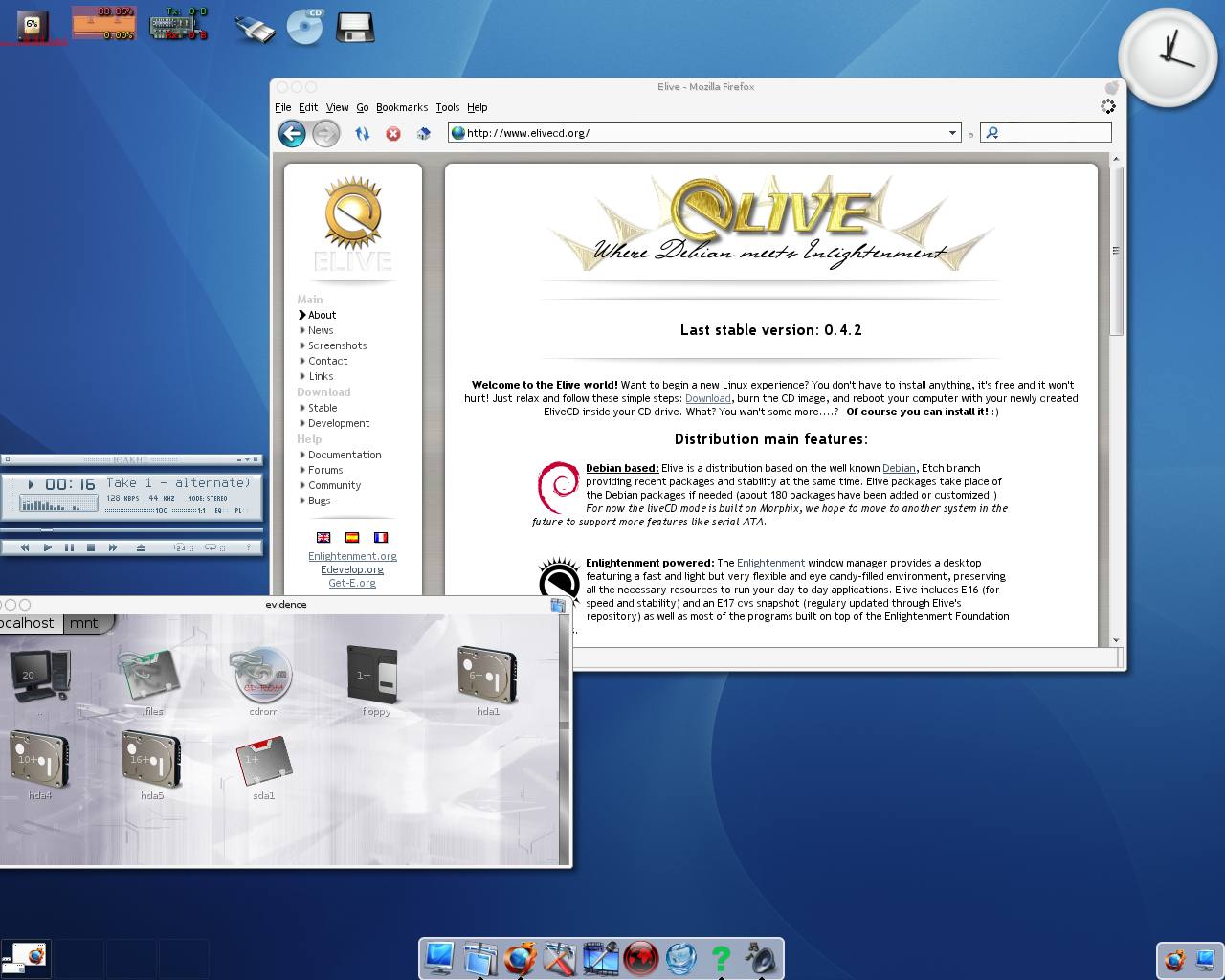Screen dimensions: 1225x980
Task: Open the Contact sidebar link
Action: click(327, 361)
